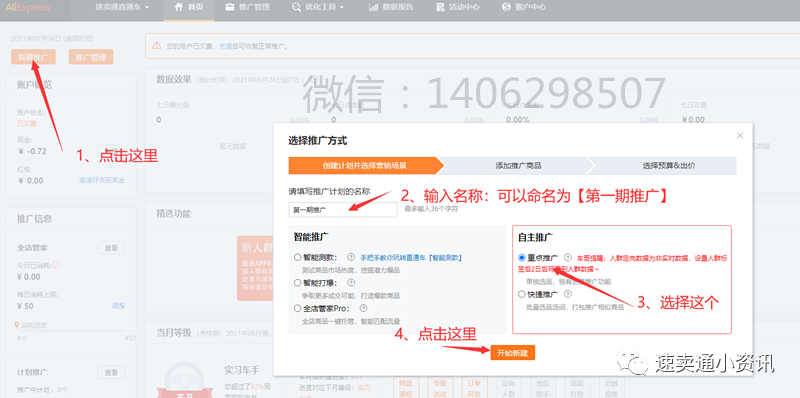Click the coin icon beside 账户中心
Screen dimensions: 800x398
point(506,7)
